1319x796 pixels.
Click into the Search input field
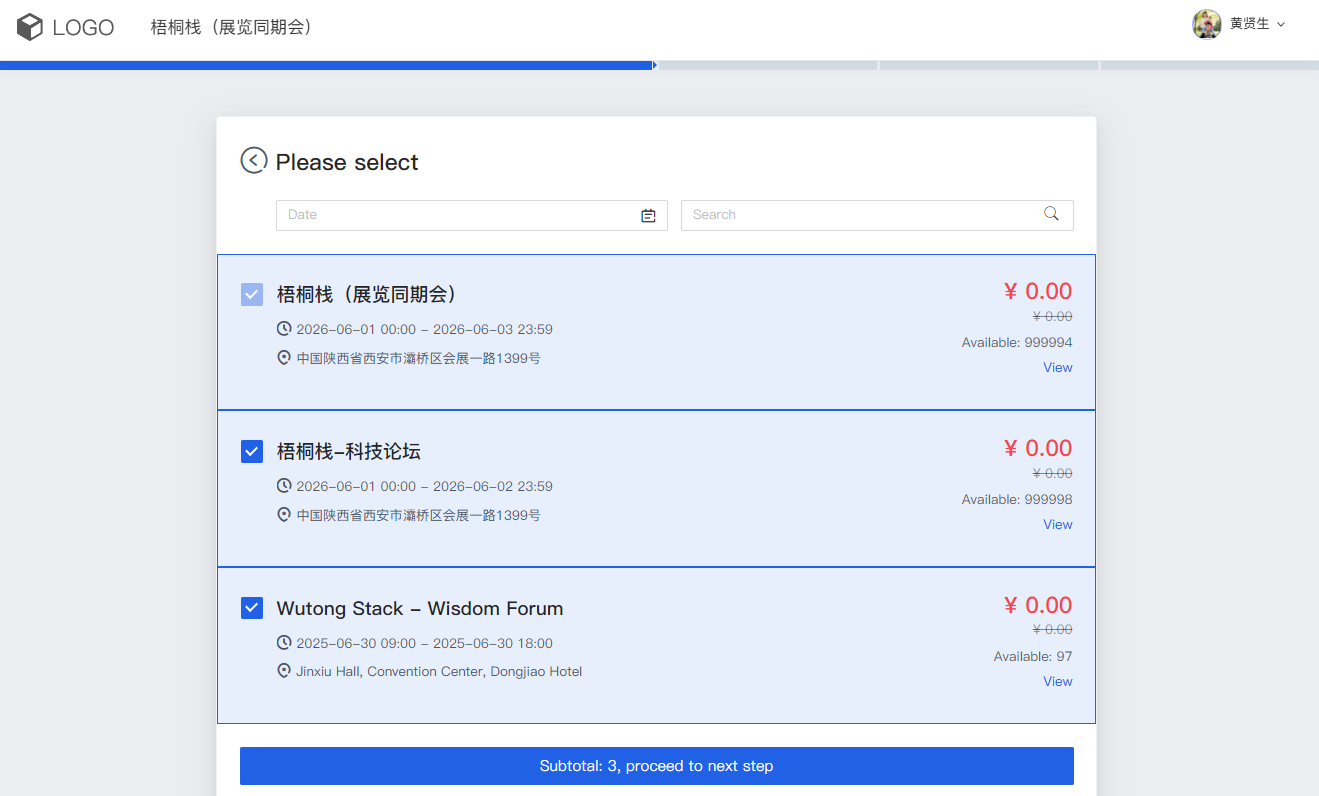860,215
